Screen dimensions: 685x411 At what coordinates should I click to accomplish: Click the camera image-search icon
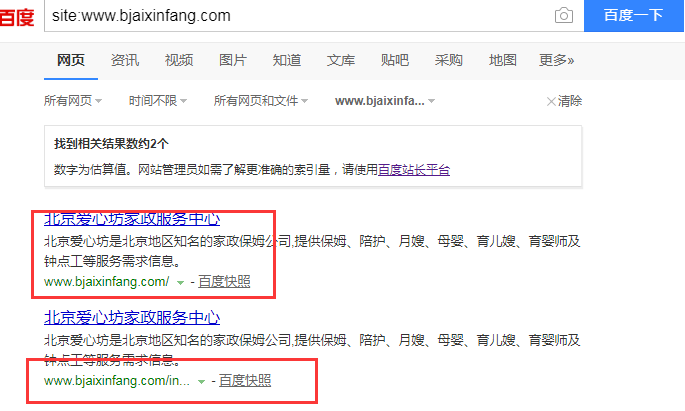point(564,16)
